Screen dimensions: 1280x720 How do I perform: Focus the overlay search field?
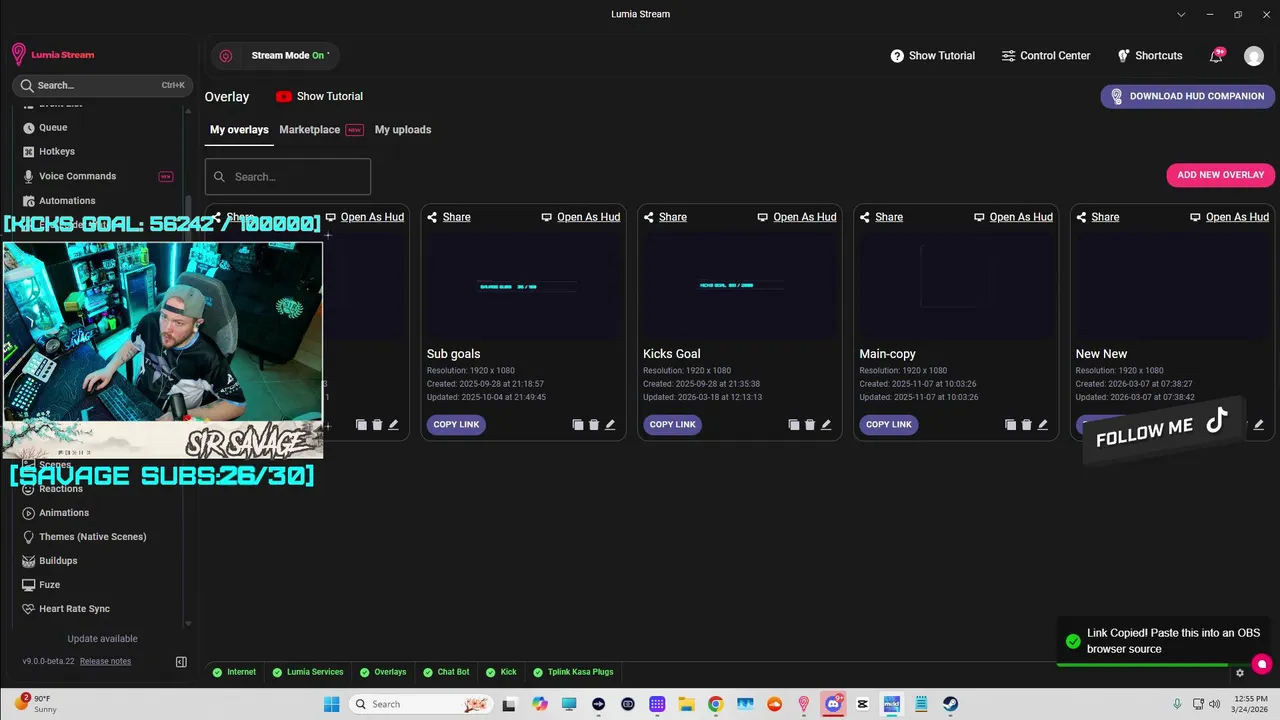tap(288, 177)
